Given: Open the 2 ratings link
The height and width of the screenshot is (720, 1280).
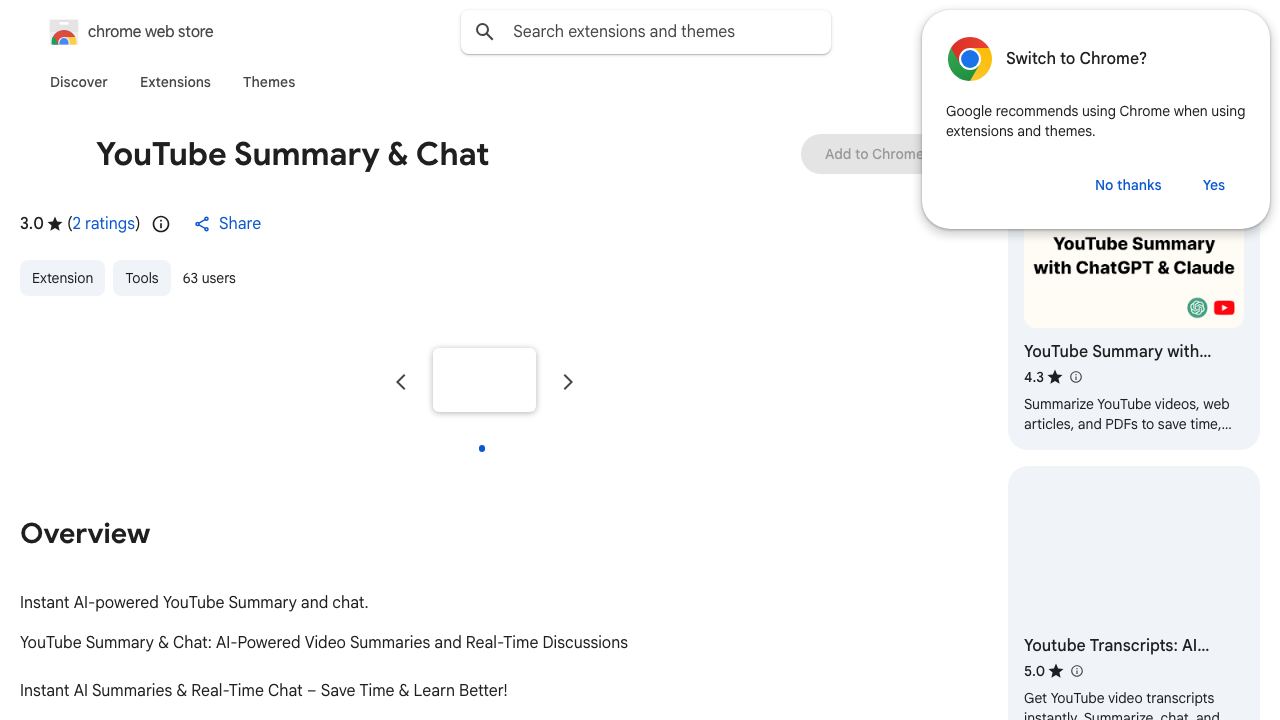Looking at the screenshot, I should (x=104, y=224).
